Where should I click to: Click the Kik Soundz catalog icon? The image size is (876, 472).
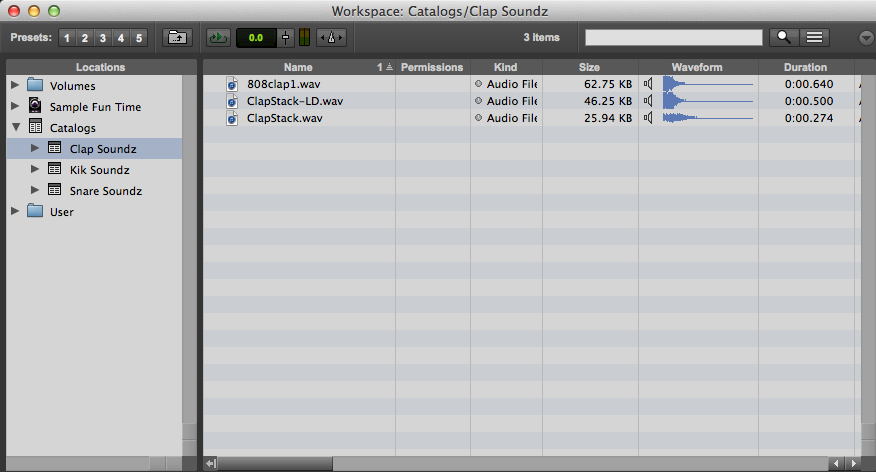point(54,169)
